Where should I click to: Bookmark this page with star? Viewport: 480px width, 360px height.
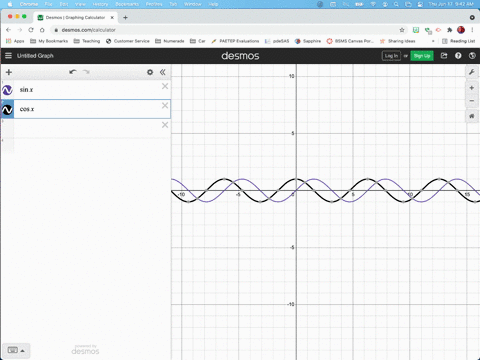(x=402, y=30)
